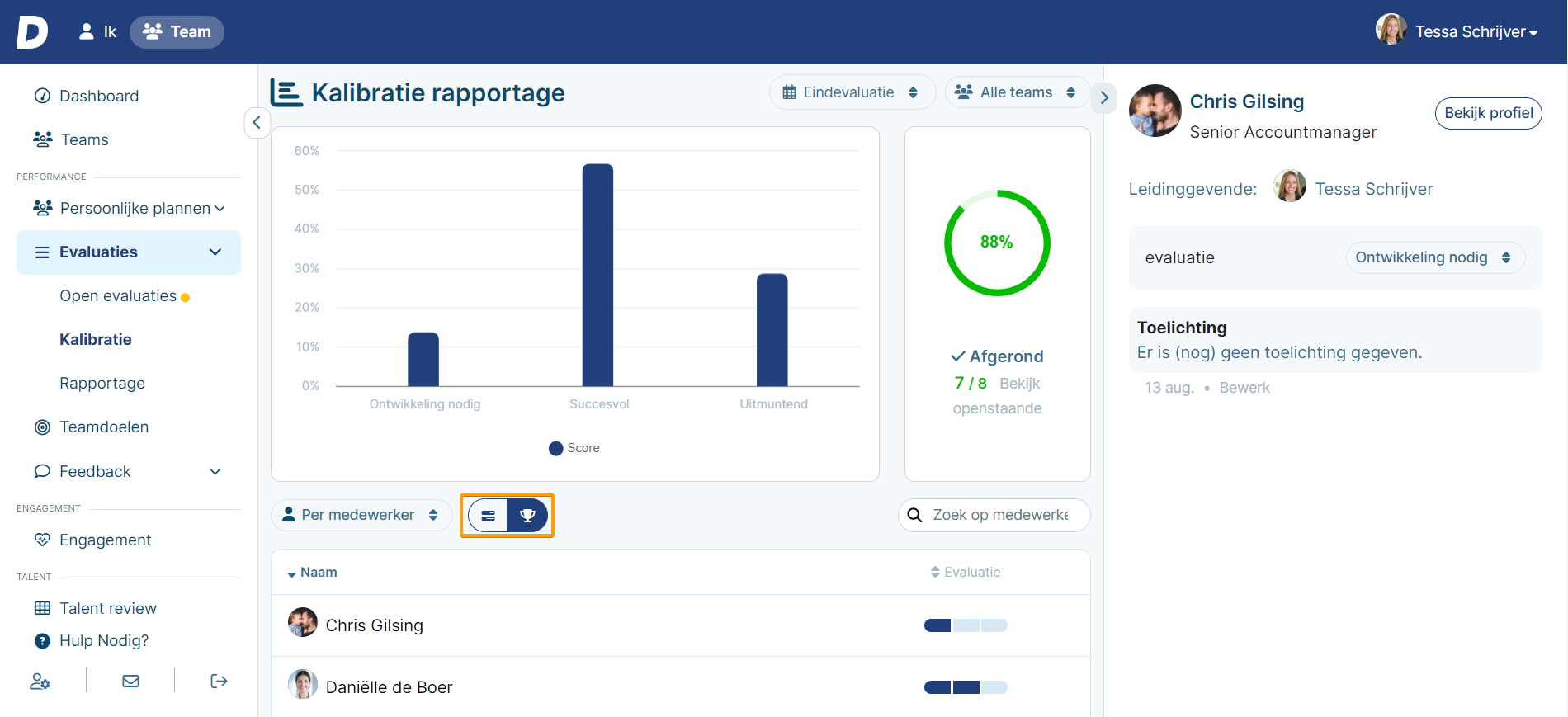The image size is (1568, 717).
Task: Sort by the Evaluatie column
Action: 966,572
